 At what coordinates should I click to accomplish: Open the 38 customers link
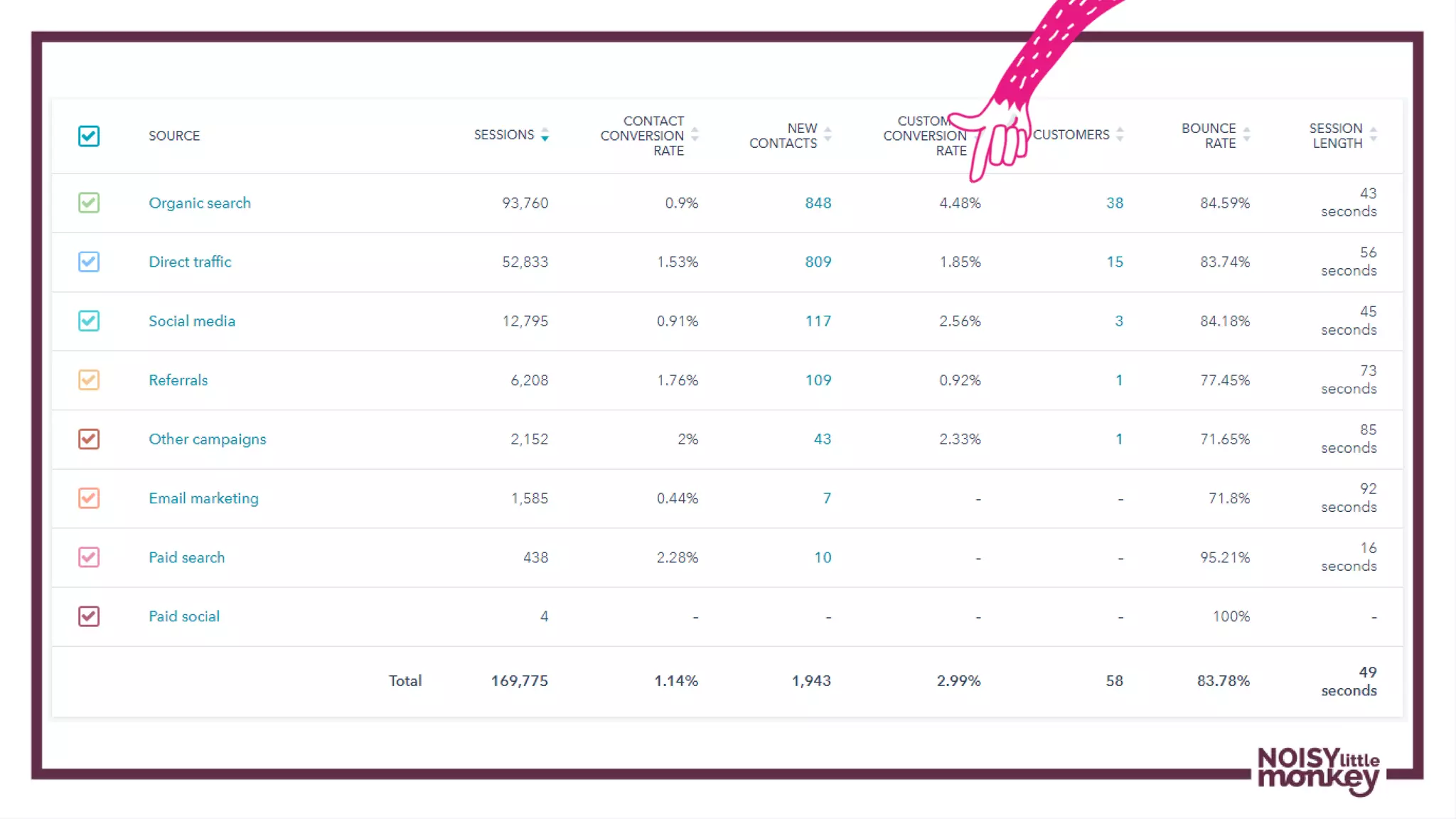pos(1114,203)
